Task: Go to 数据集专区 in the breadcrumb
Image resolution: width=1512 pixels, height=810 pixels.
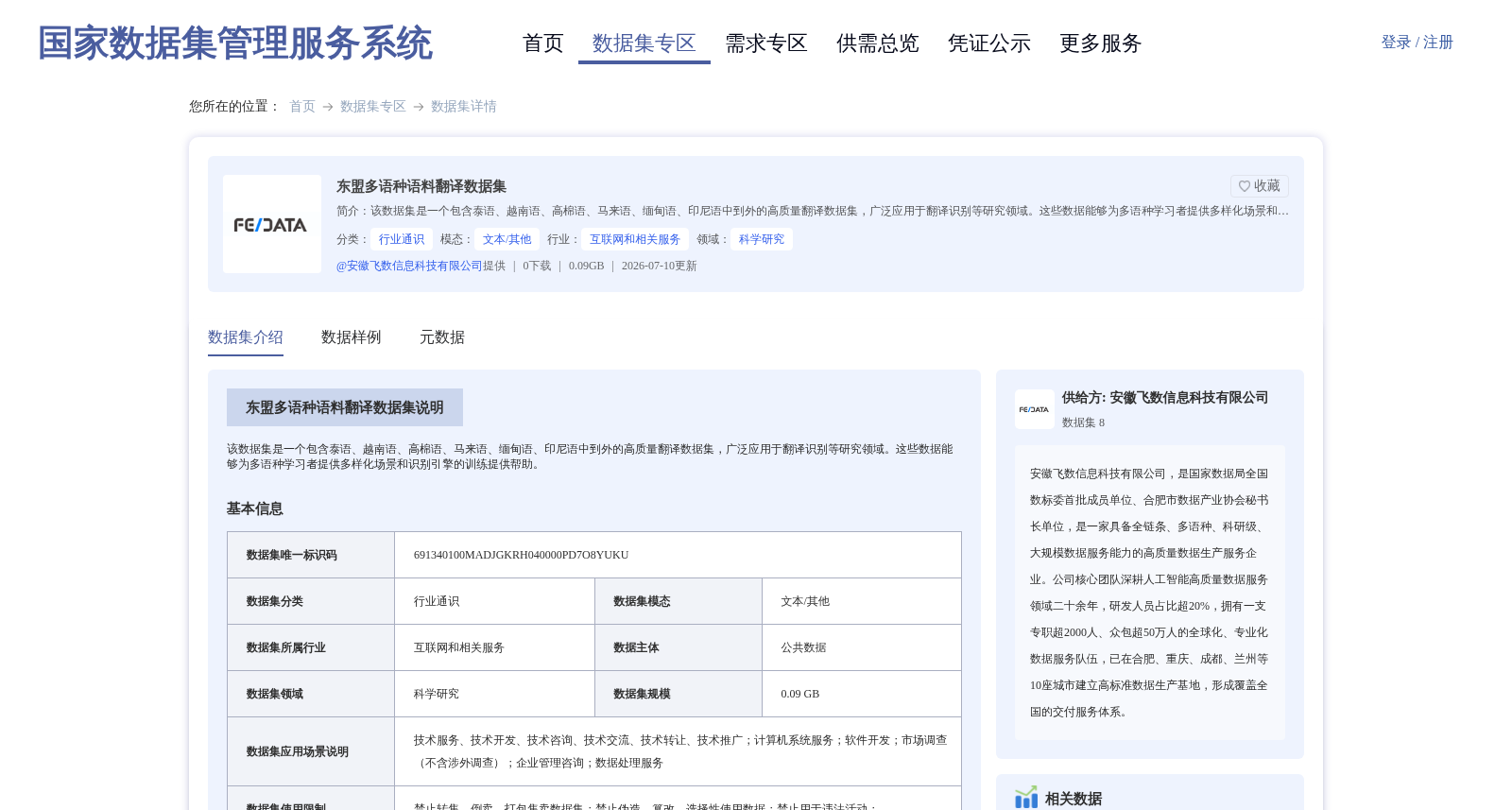Action: 373,107
